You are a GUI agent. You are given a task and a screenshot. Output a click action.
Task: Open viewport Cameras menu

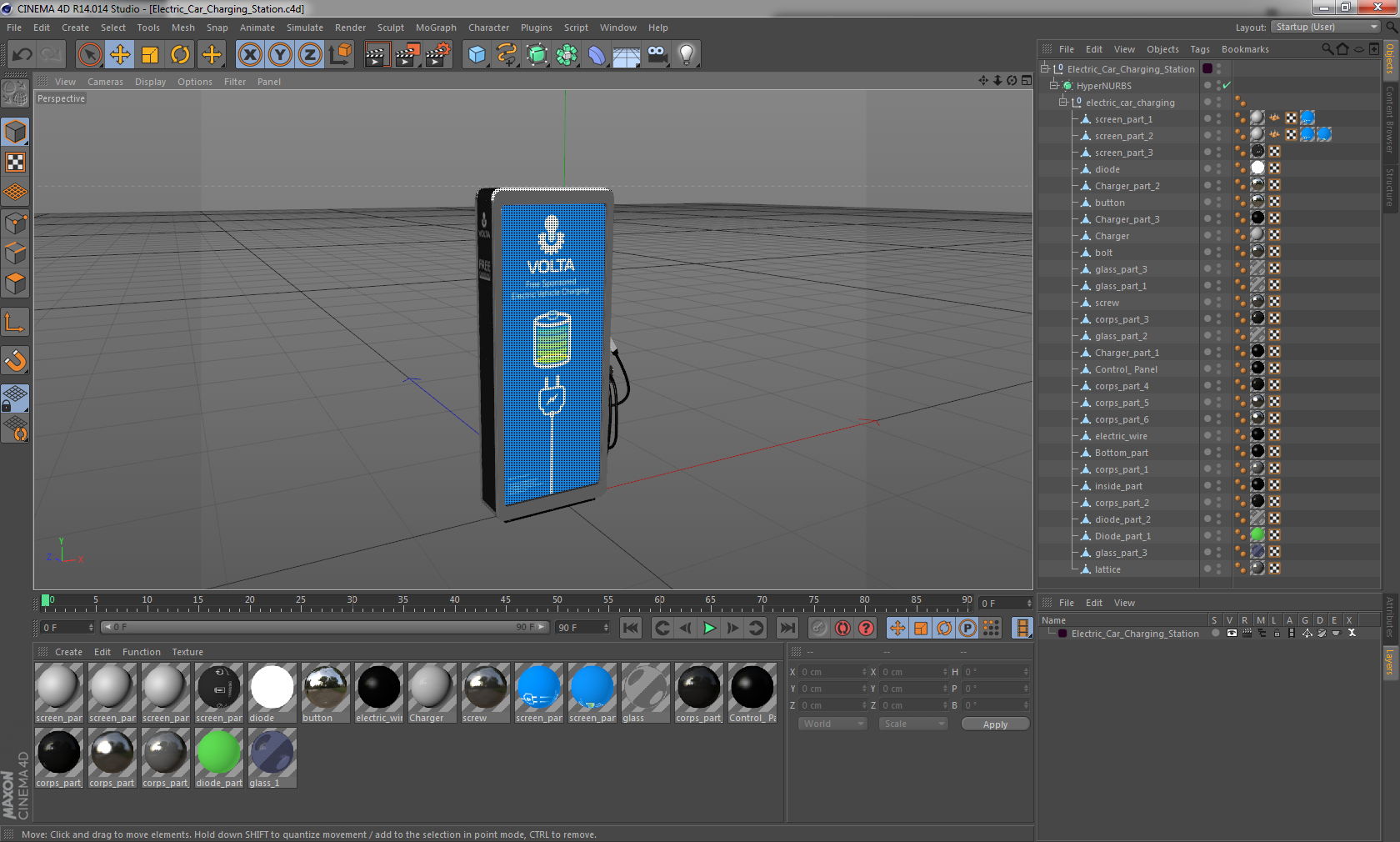pos(105,82)
